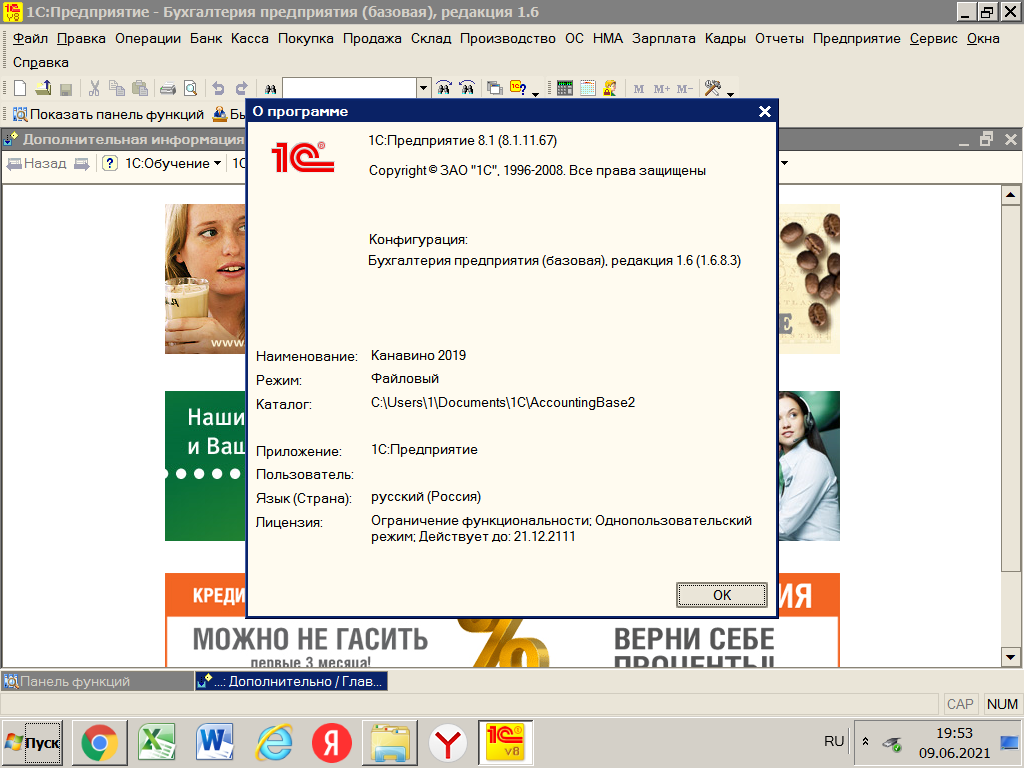Expand arrow next to tools settings icon
The image size is (1024, 768).
(730, 94)
